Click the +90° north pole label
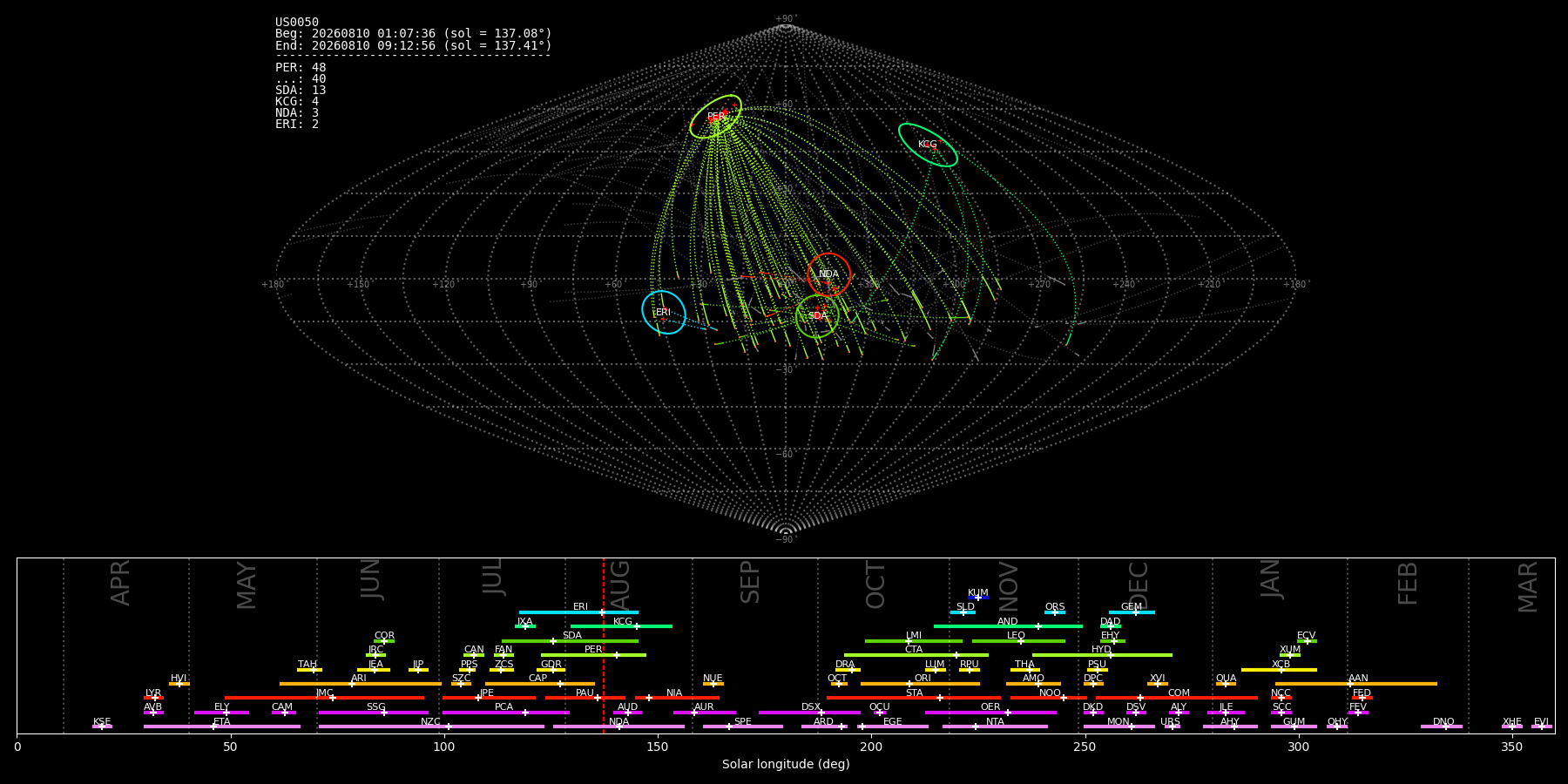This screenshot has width=1568, height=784. [x=786, y=19]
